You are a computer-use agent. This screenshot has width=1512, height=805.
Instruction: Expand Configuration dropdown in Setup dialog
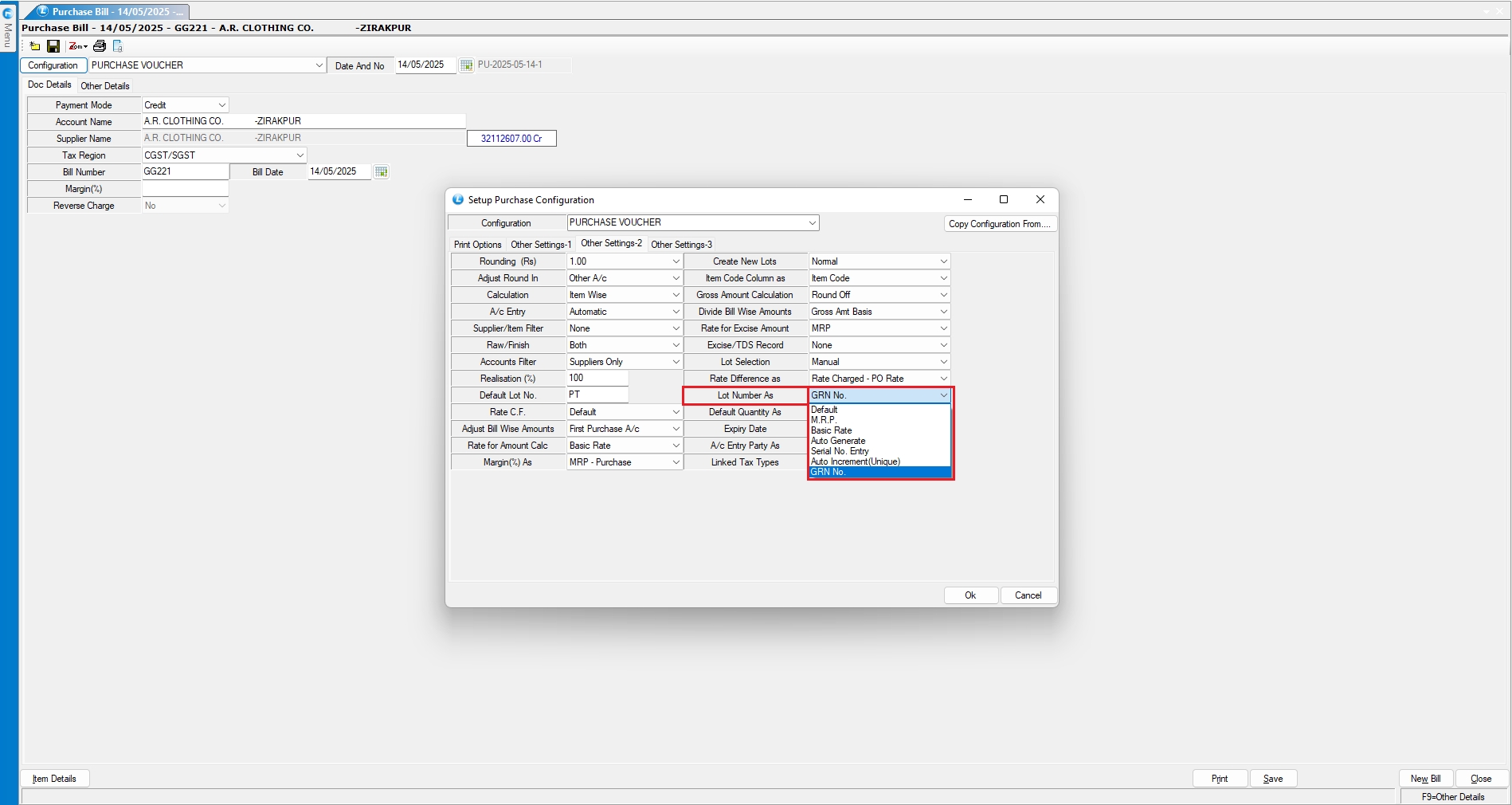click(x=812, y=223)
